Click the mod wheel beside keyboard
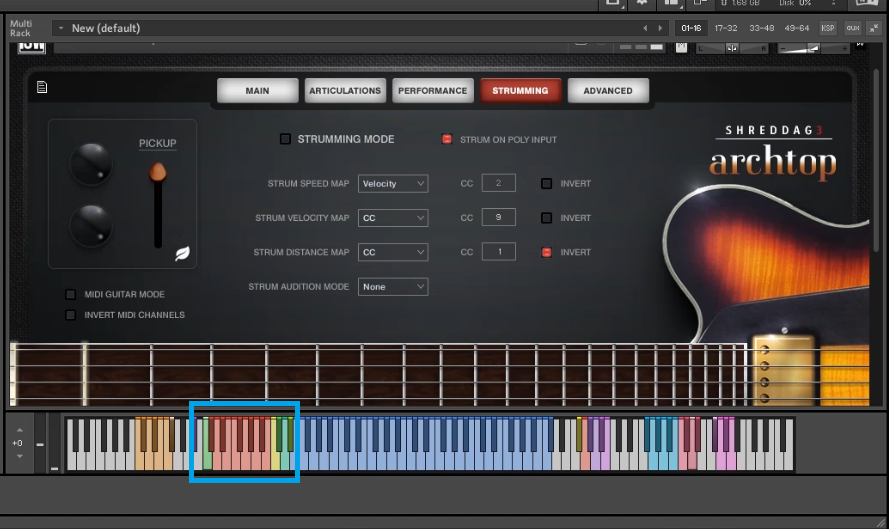The width and height of the screenshot is (889, 529). [54, 443]
